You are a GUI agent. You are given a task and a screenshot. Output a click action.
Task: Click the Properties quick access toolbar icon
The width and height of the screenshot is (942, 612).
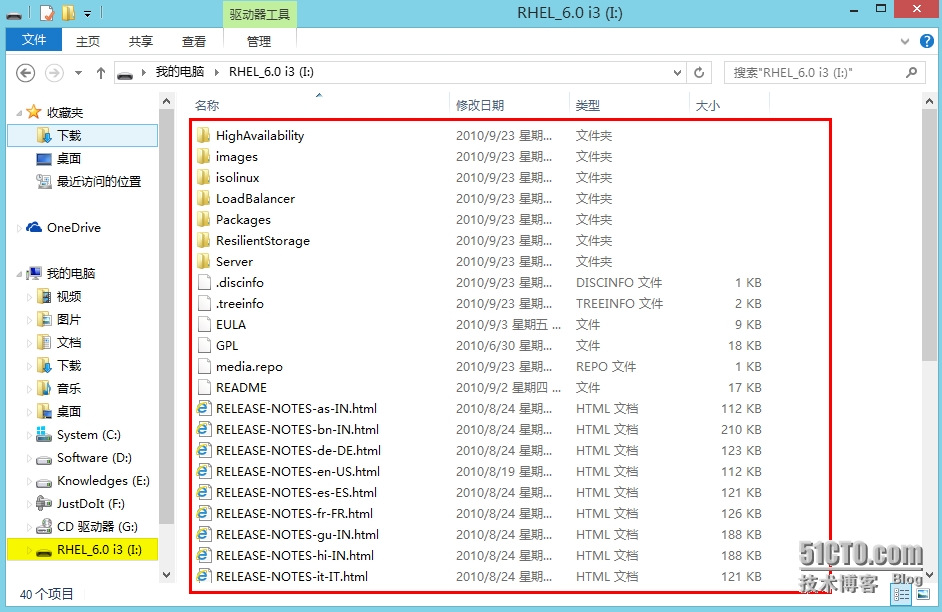point(47,13)
